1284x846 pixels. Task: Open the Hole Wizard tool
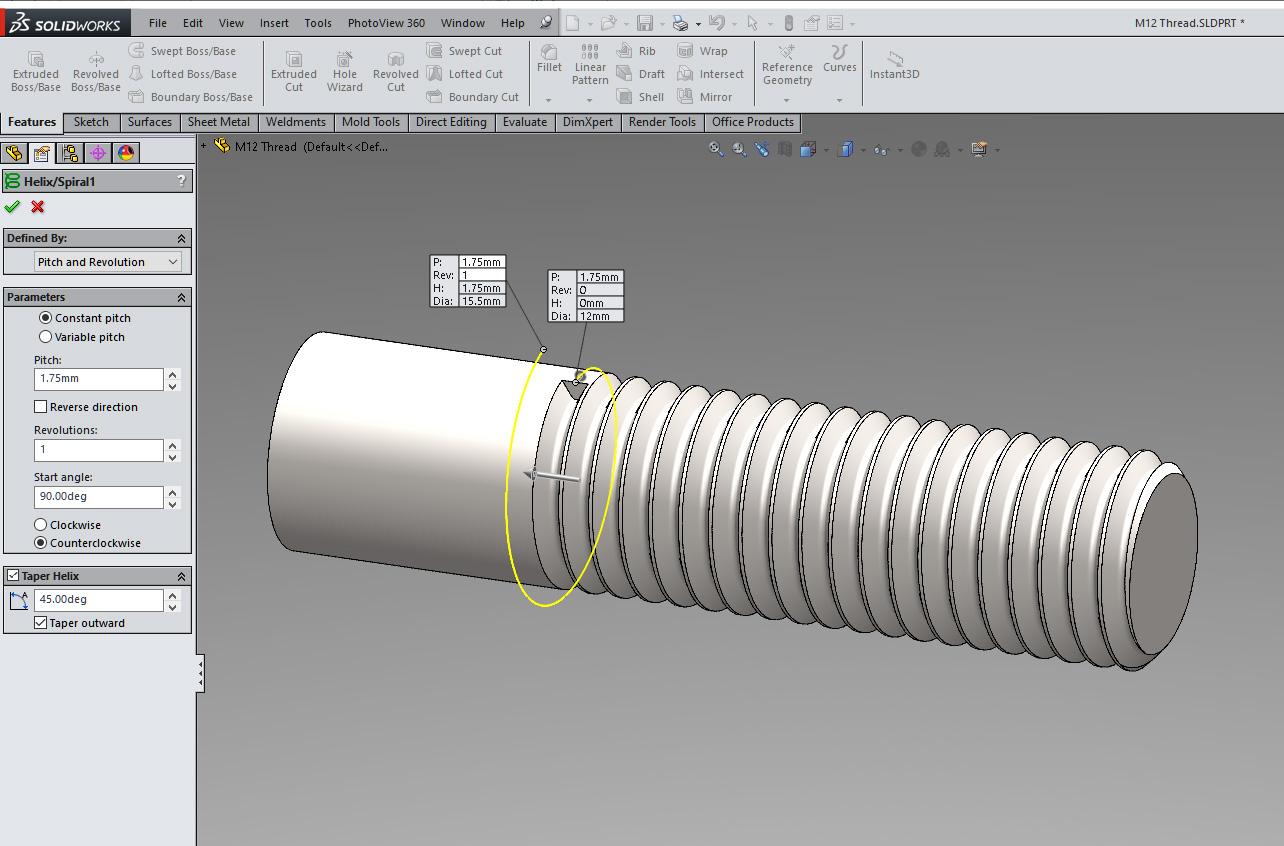(x=344, y=70)
